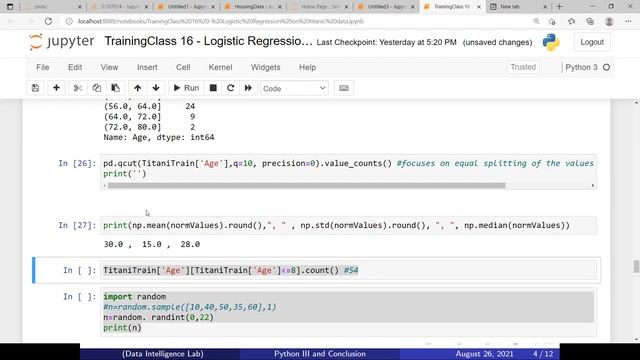Viewport: 640px width, 360px height.
Task: Open the Widgets menu
Action: (x=265, y=67)
